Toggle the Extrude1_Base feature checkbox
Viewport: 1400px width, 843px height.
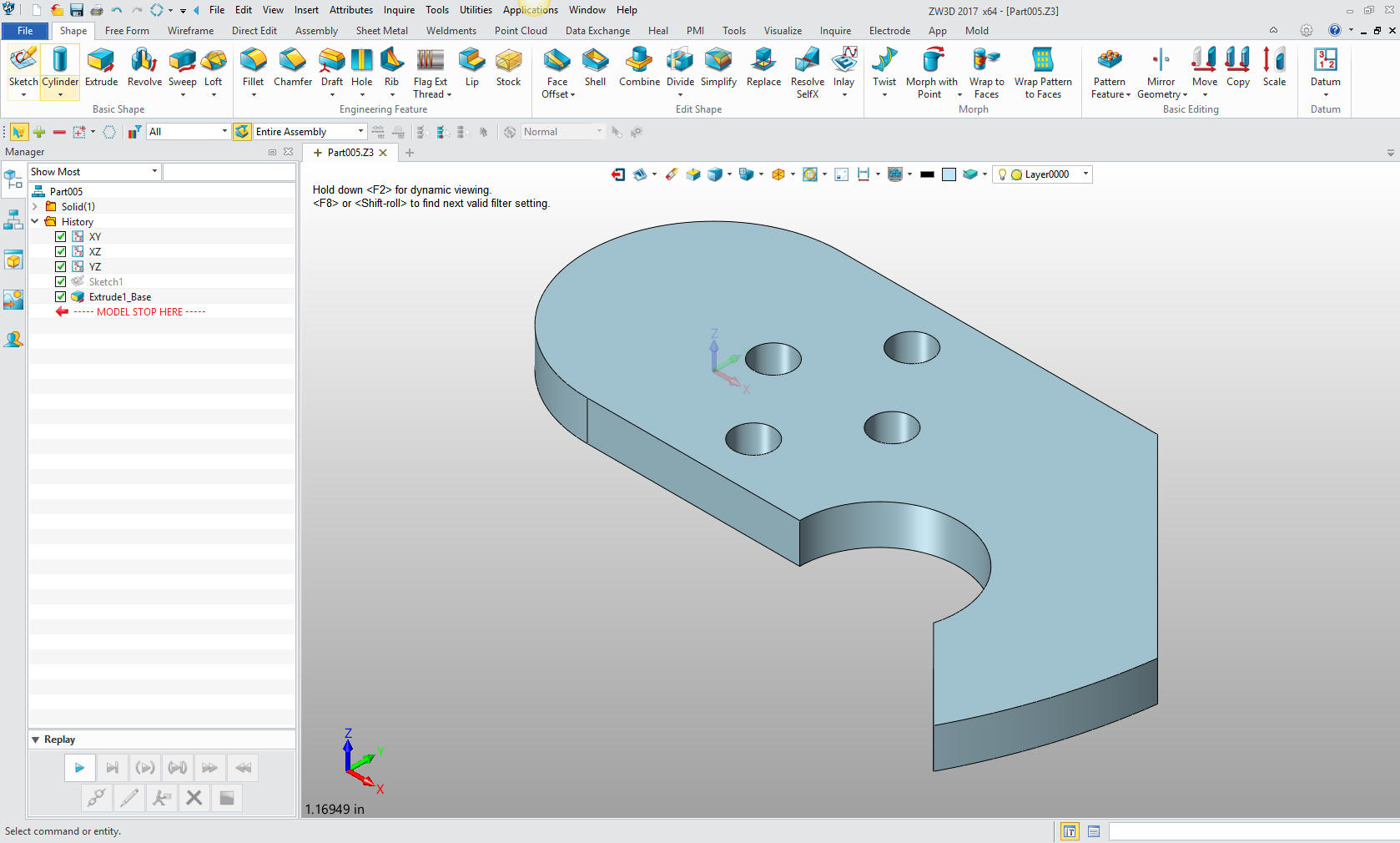pyautogui.click(x=61, y=297)
